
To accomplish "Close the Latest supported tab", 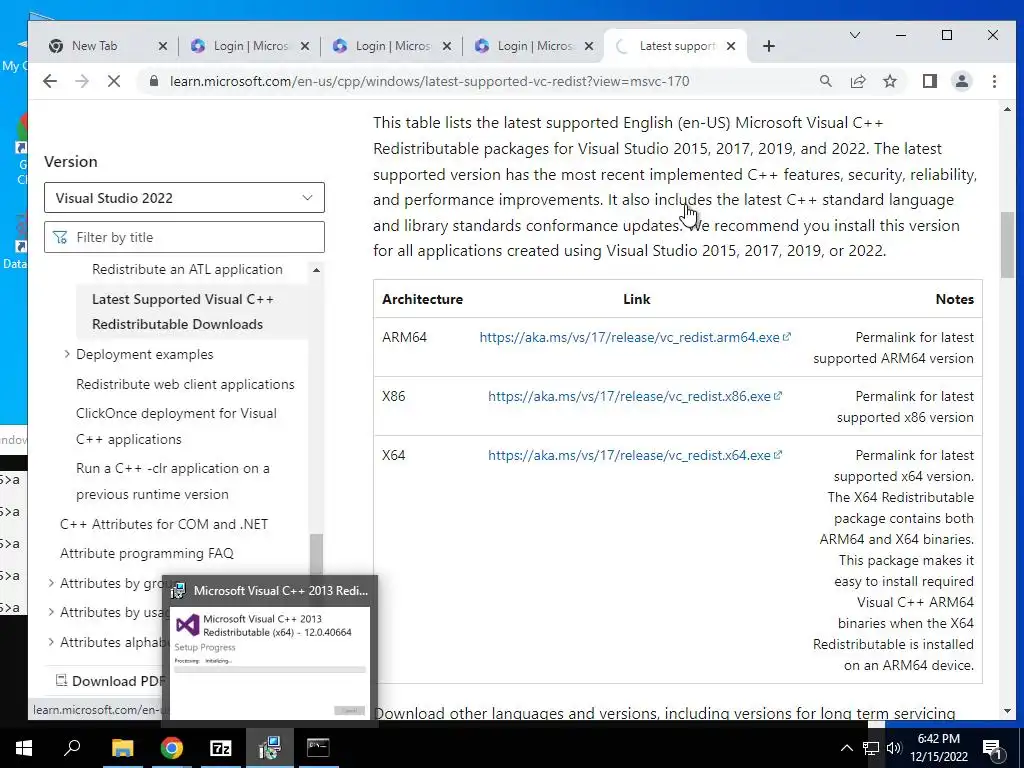I will (x=731, y=46).
